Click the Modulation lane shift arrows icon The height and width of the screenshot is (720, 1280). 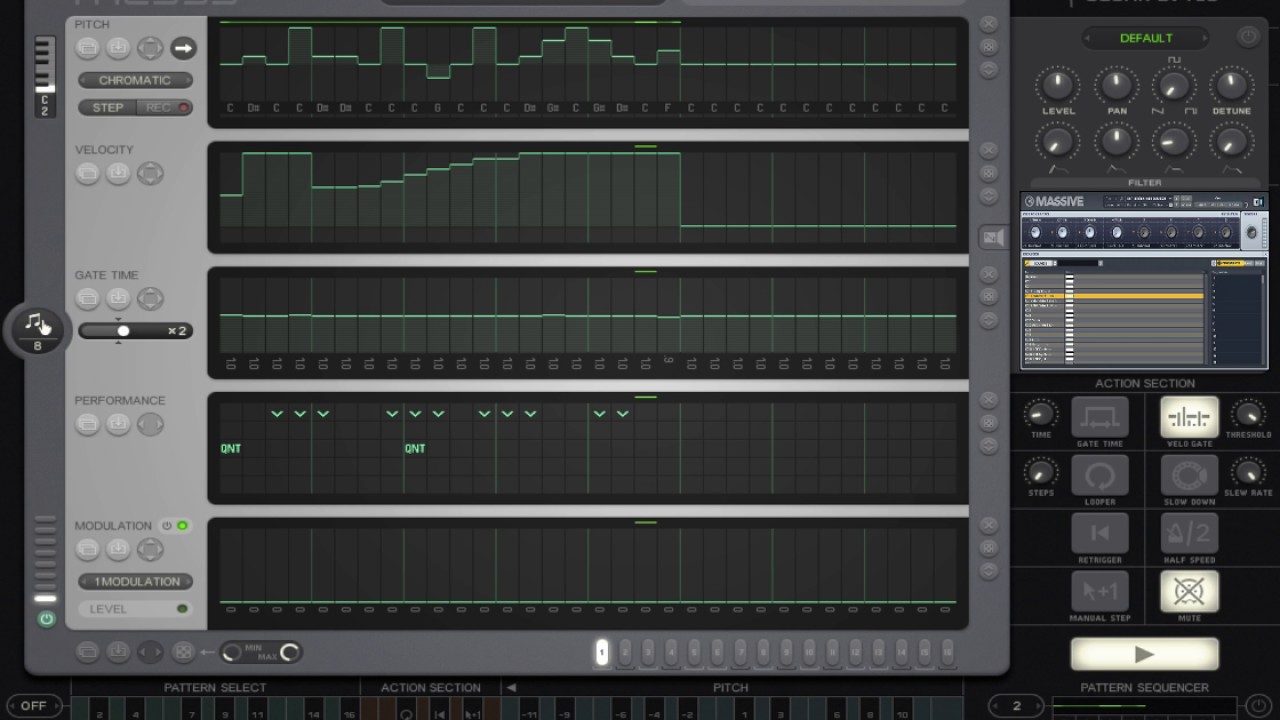coord(150,549)
